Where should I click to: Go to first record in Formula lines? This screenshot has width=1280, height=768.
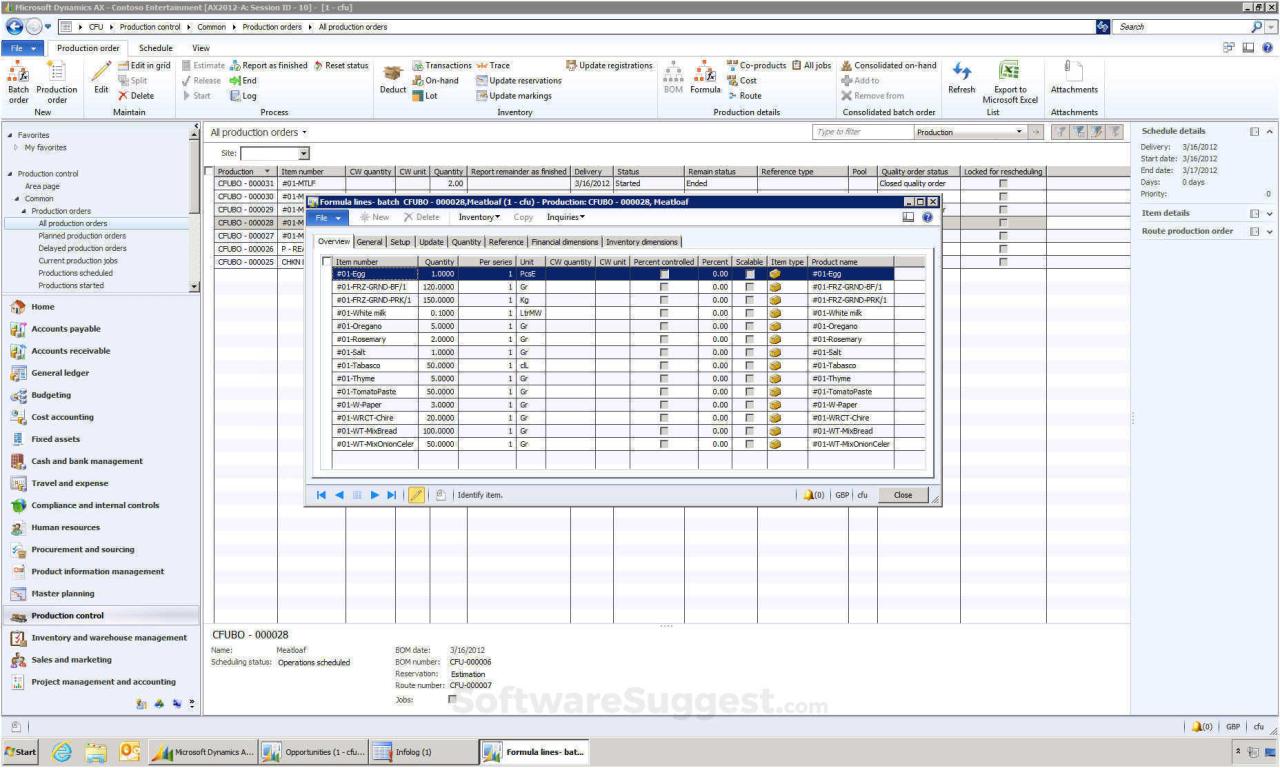pos(322,495)
